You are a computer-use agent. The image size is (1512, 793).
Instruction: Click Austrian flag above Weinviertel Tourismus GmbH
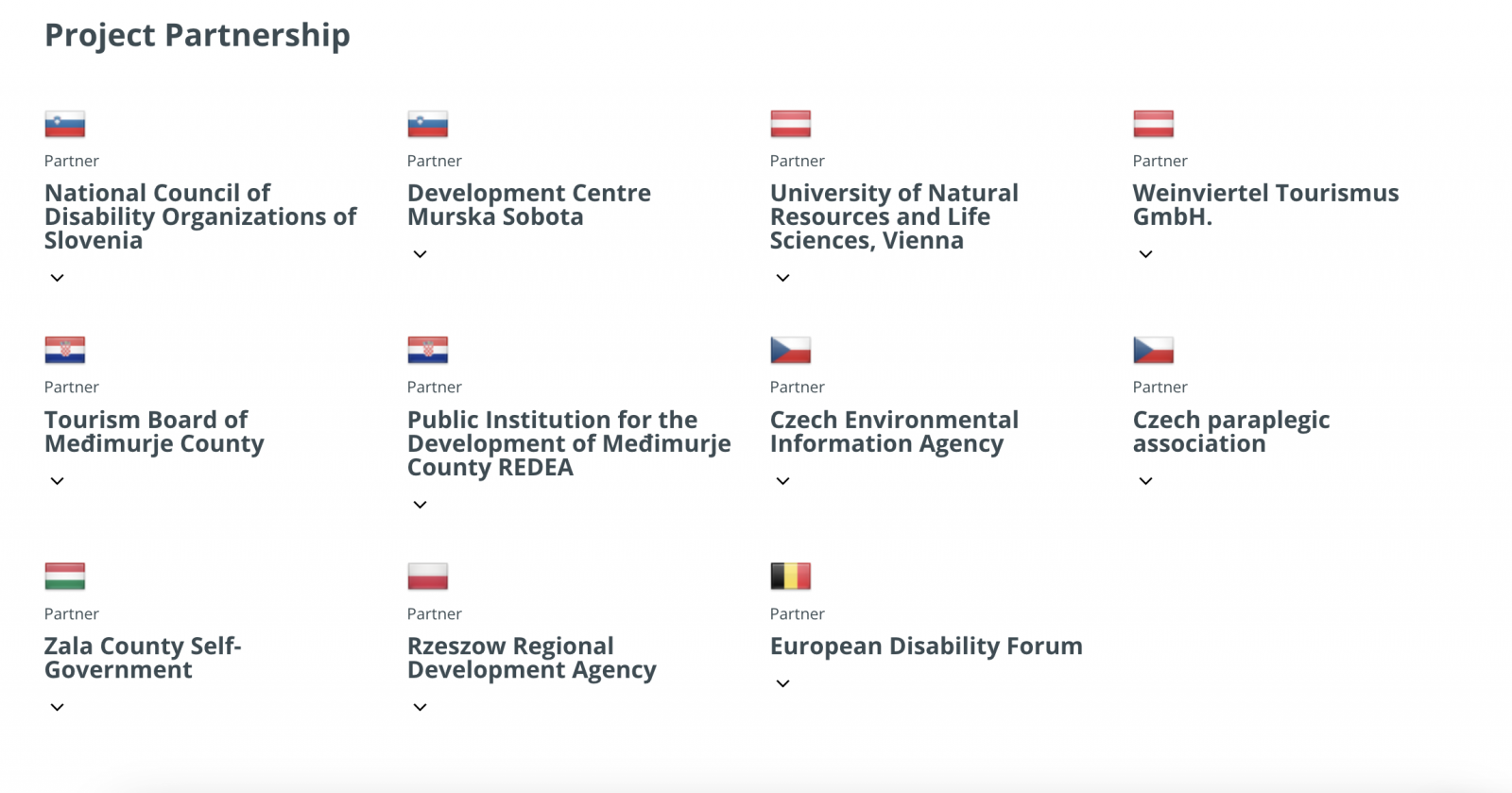pos(1154,124)
